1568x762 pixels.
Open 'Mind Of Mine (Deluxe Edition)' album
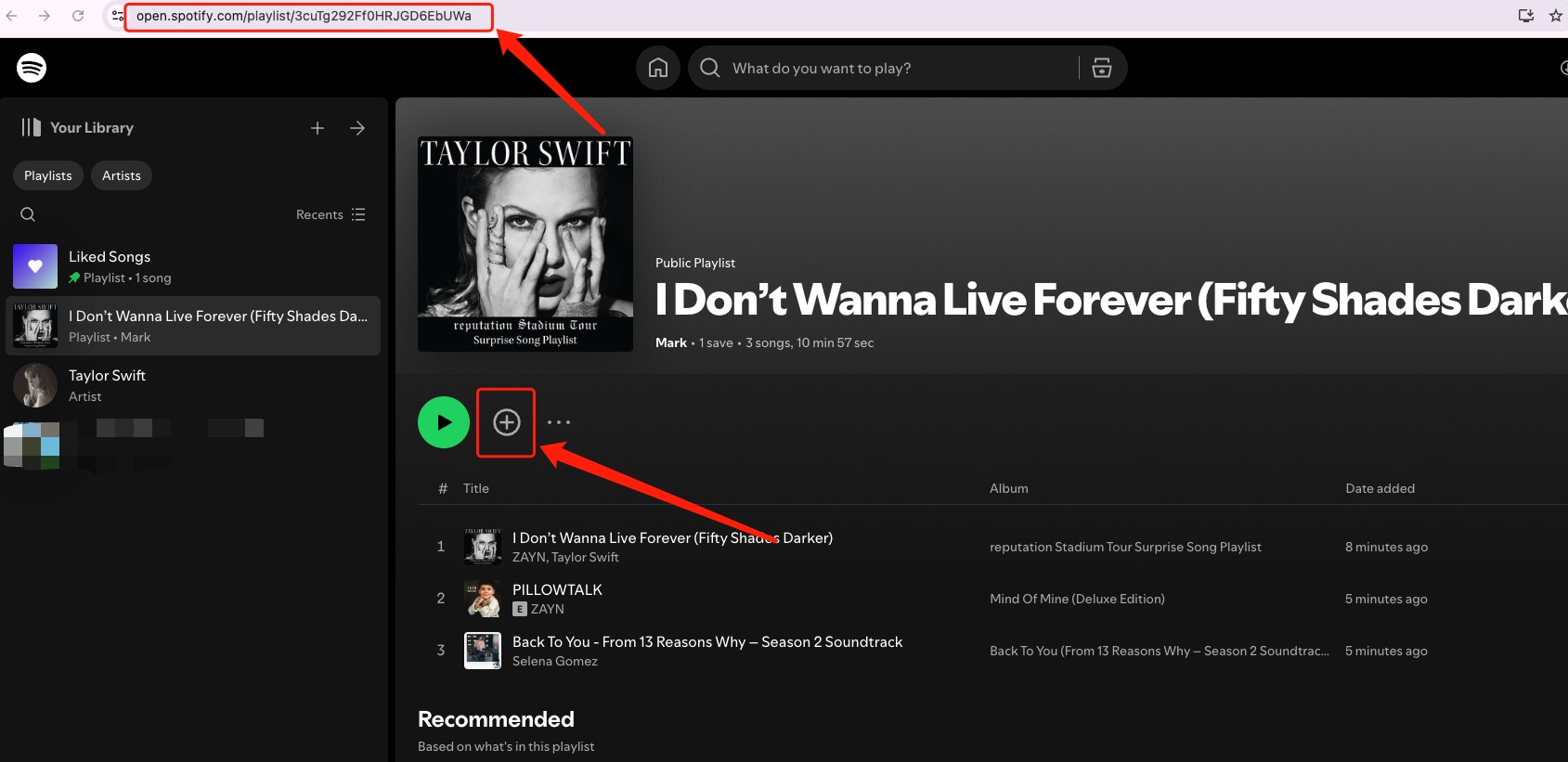(1077, 599)
